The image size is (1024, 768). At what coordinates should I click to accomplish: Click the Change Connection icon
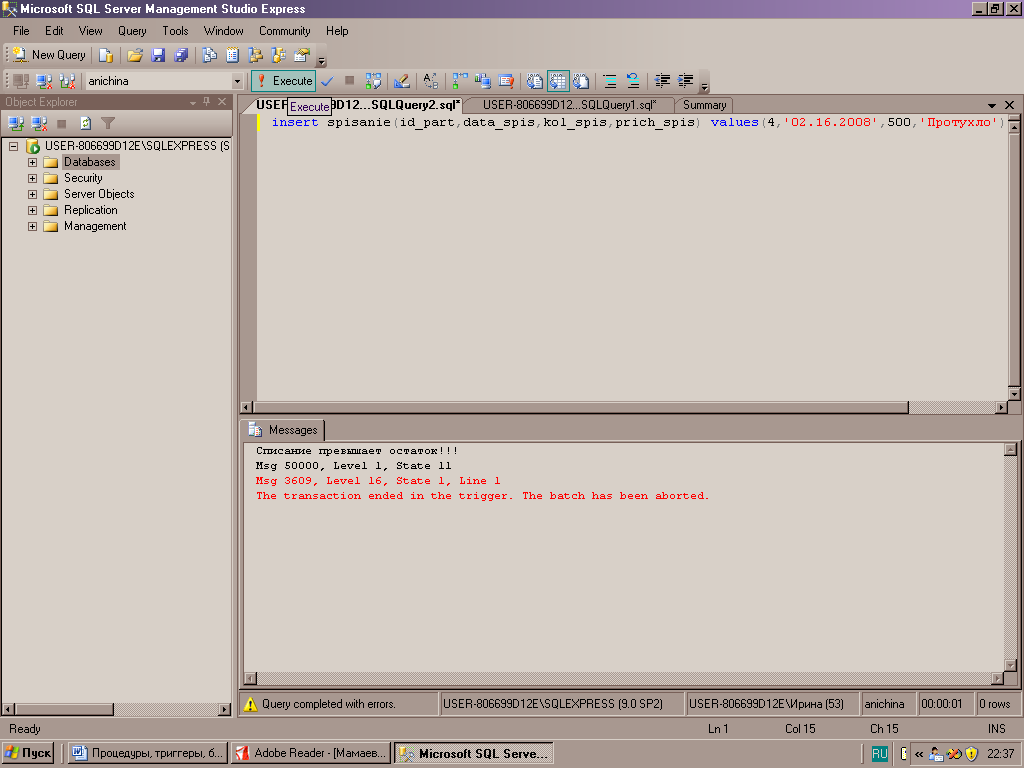67,81
